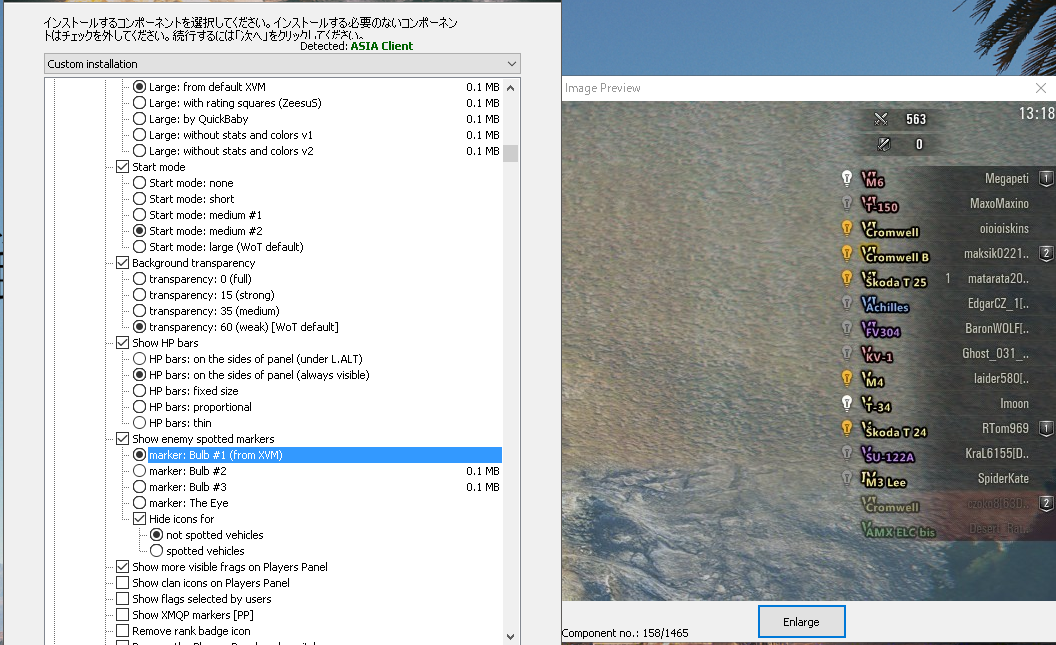Select 'not spotted vehicles' radio option

(156, 535)
